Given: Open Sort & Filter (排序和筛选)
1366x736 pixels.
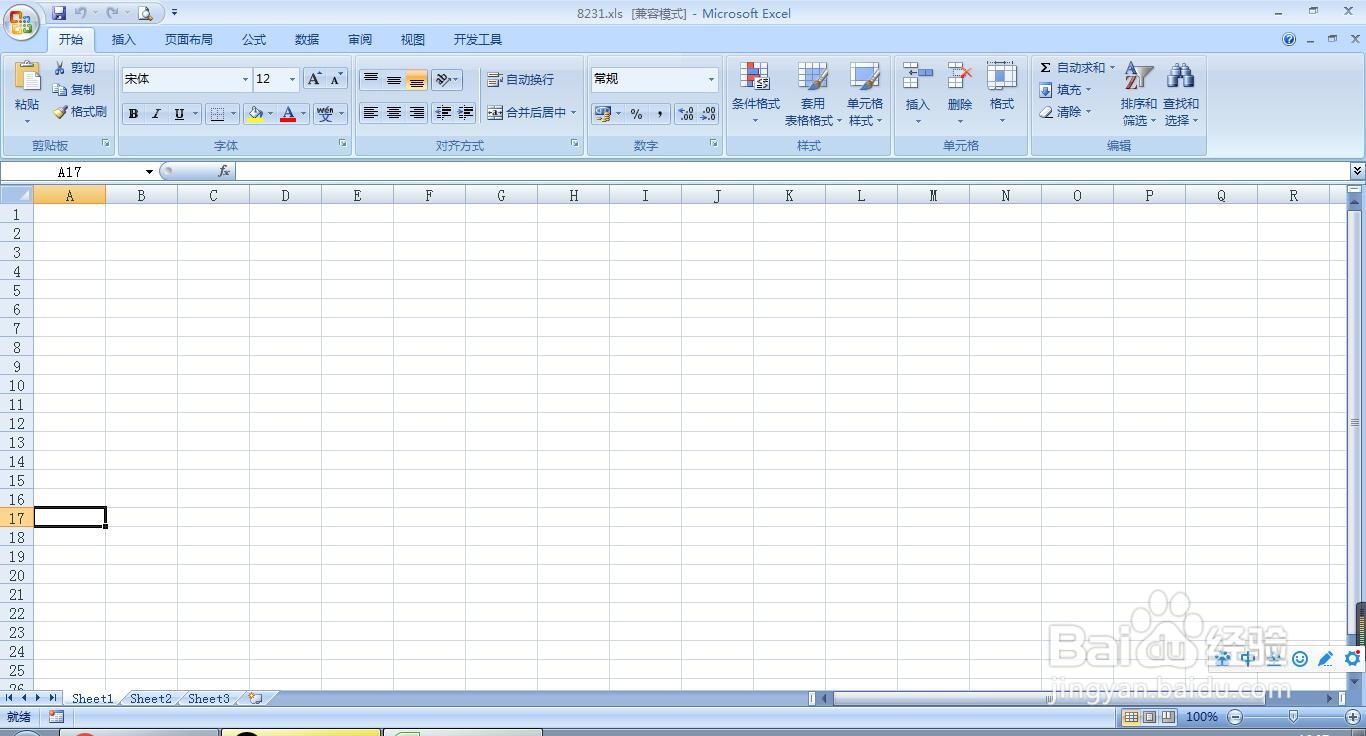Looking at the screenshot, I should click(1138, 94).
